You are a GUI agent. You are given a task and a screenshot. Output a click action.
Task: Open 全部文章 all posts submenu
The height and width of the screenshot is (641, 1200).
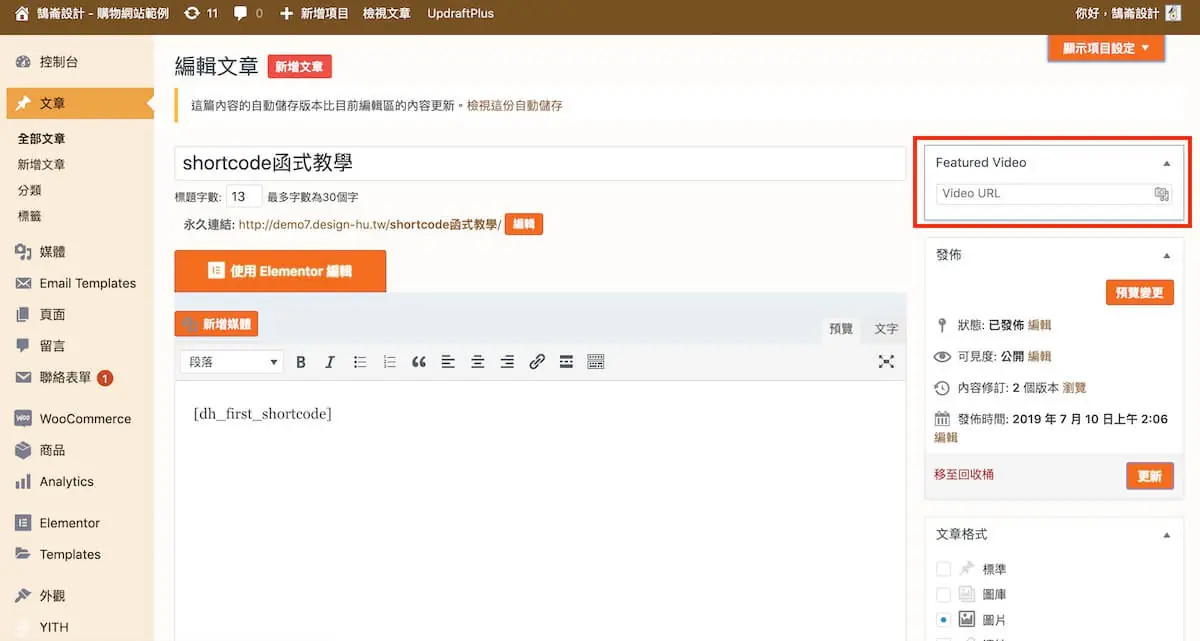coord(42,139)
